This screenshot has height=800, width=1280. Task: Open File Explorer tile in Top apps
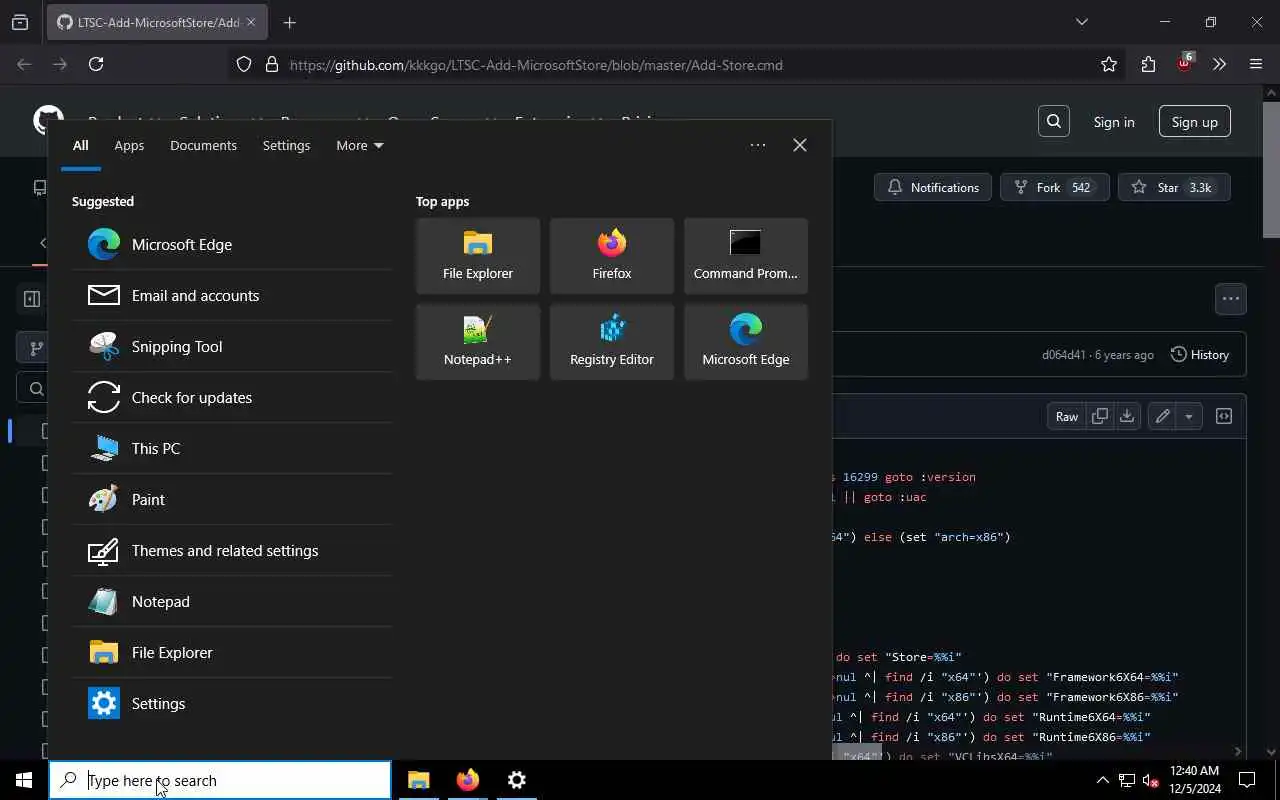click(478, 256)
